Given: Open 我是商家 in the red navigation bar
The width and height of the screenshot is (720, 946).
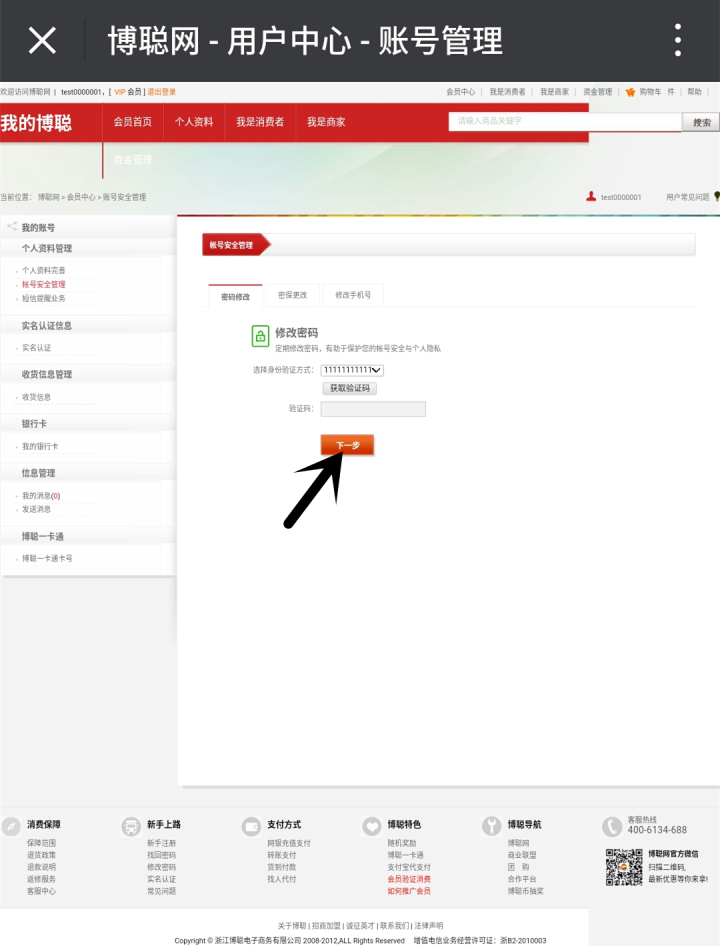Looking at the screenshot, I should 326,122.
